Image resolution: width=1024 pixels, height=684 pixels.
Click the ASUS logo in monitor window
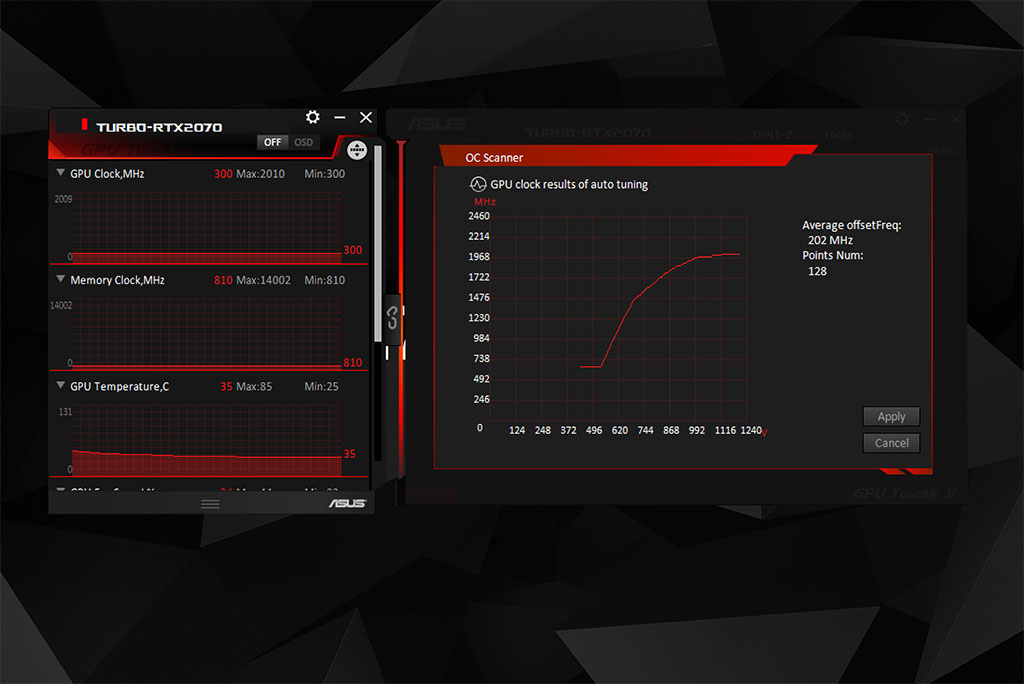pyautogui.click(x=347, y=503)
